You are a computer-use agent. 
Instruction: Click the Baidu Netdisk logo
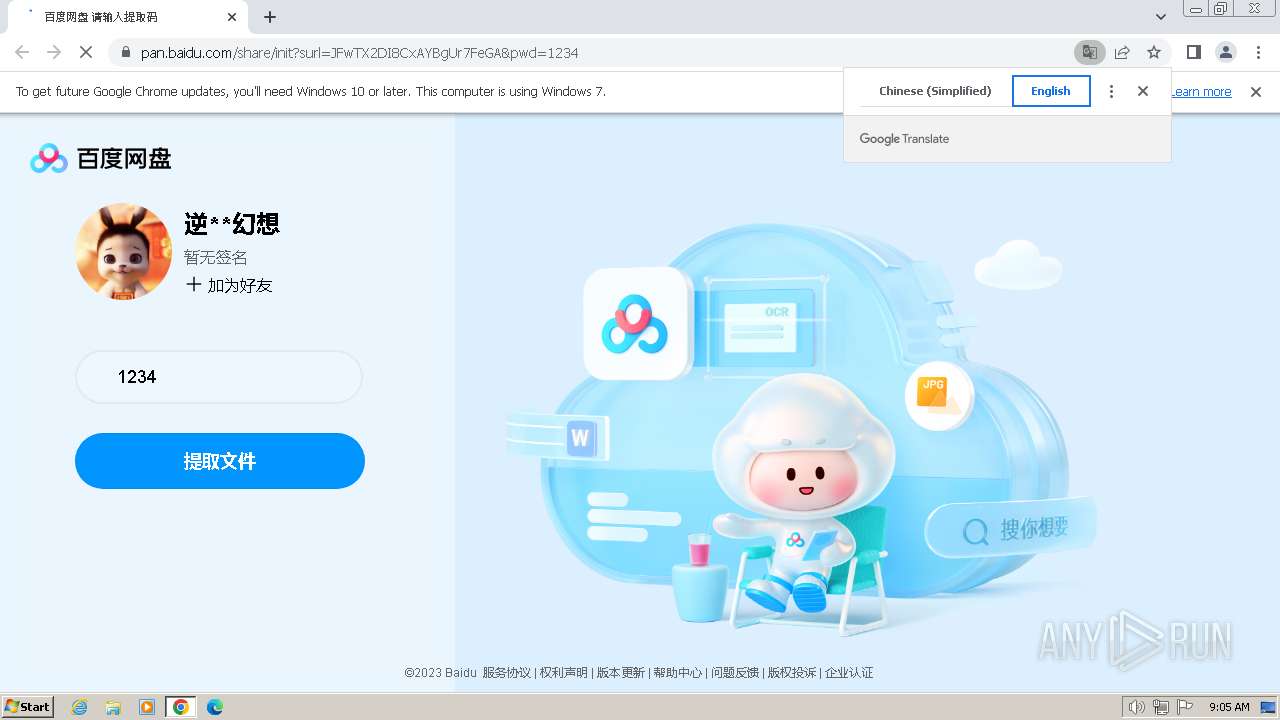pos(101,158)
